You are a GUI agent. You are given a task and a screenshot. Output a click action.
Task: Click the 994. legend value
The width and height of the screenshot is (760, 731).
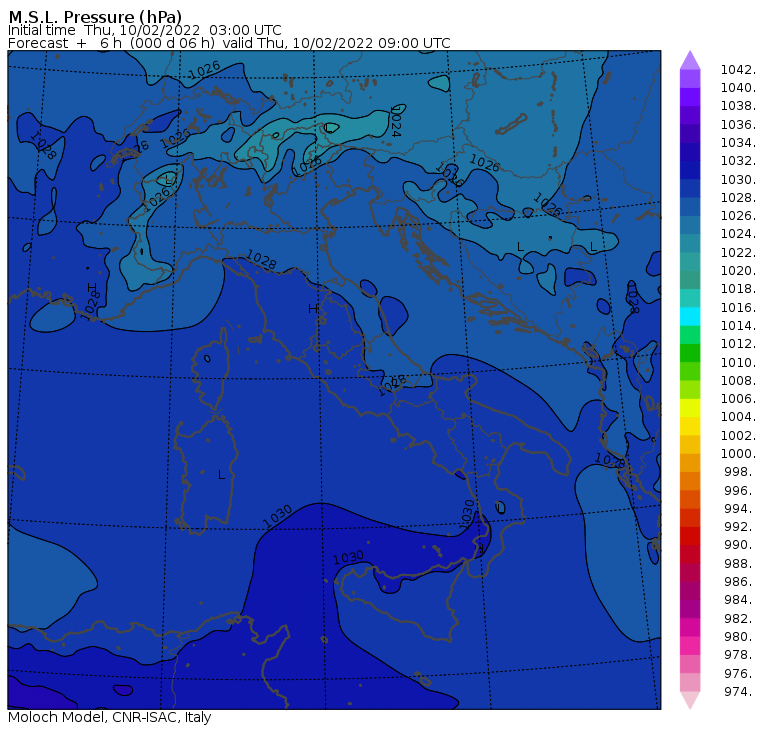(740, 509)
